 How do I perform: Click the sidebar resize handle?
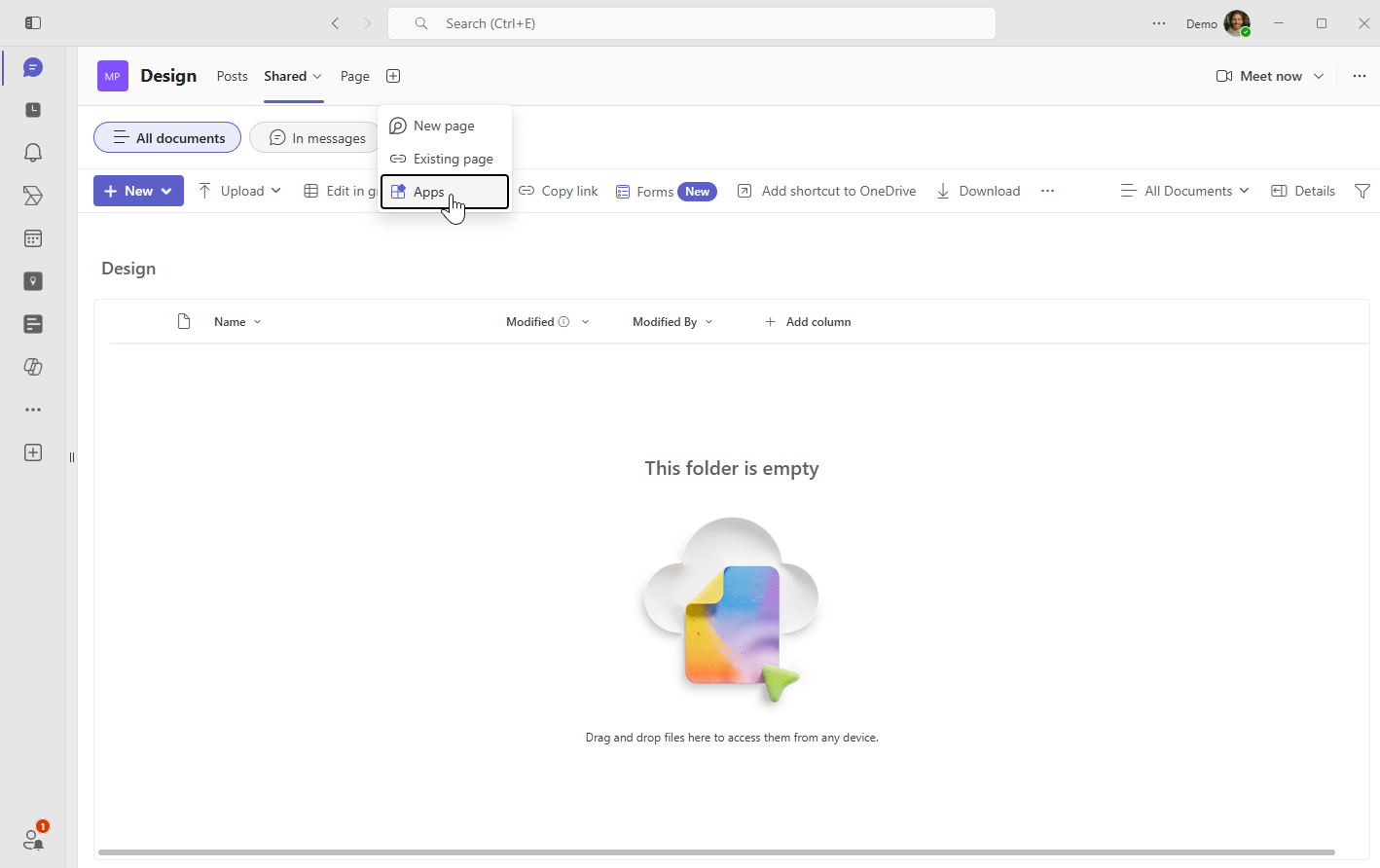click(72, 457)
